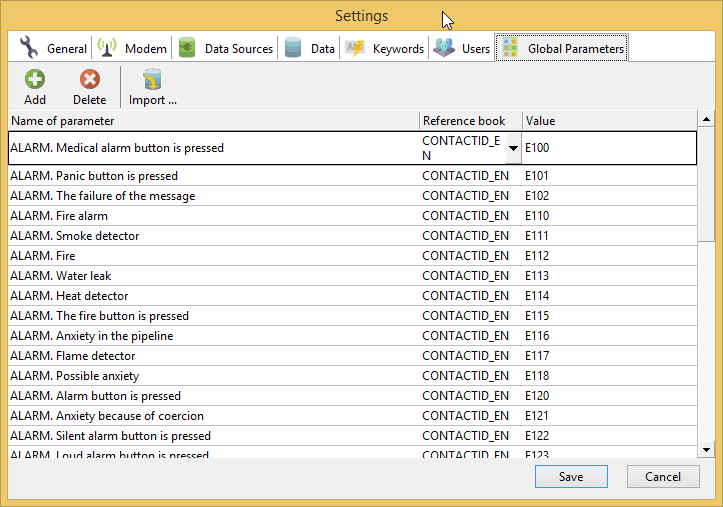Screen dimensions: 723x507
Task: Click the Add label in toolbar
Action: coord(35,100)
